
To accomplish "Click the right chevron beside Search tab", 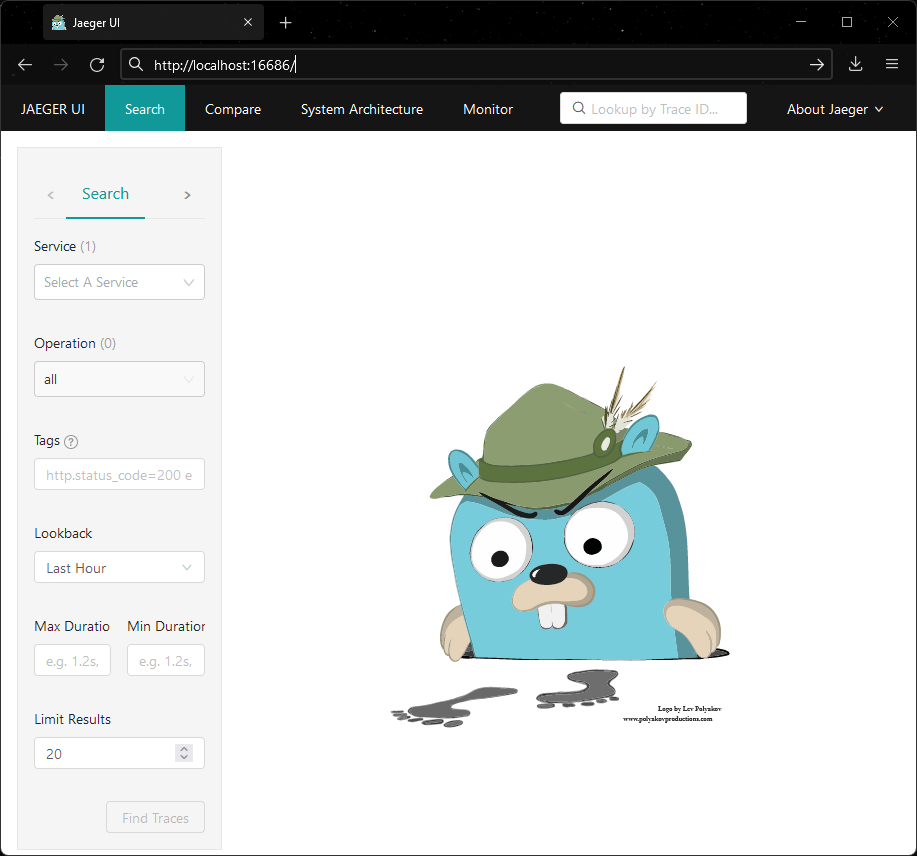I will tap(187, 195).
